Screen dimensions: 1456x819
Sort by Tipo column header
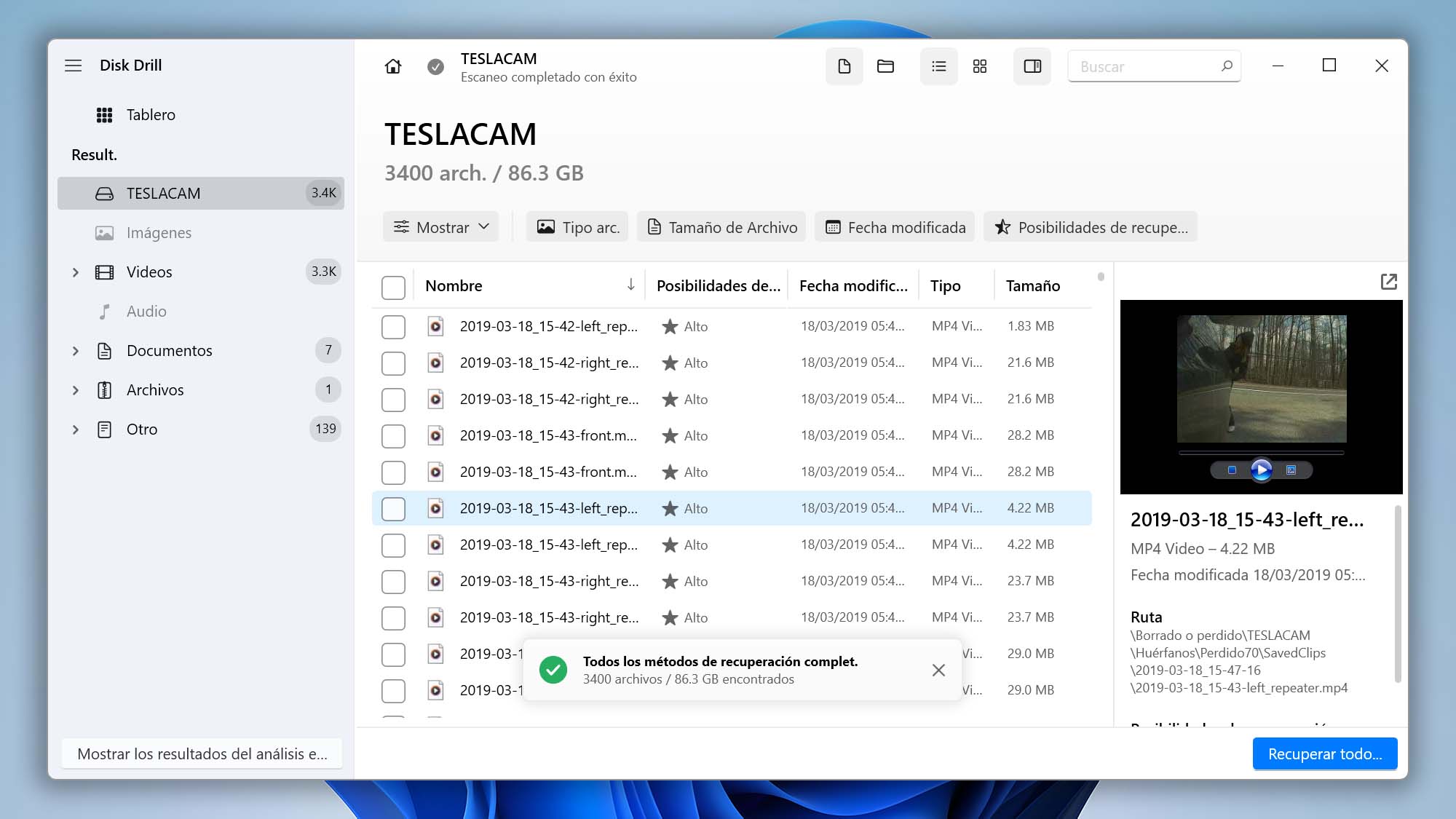pyautogui.click(x=957, y=285)
